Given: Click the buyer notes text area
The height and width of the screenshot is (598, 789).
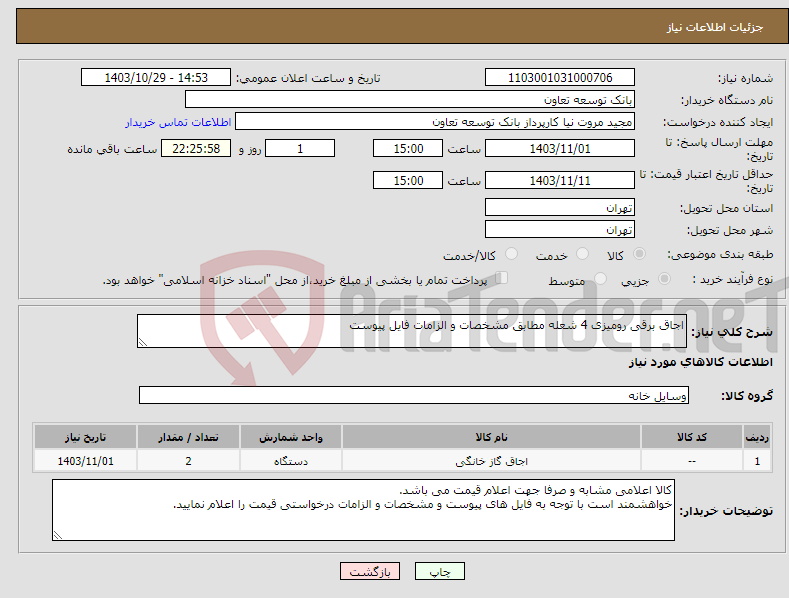Looking at the screenshot, I should tap(363, 510).
